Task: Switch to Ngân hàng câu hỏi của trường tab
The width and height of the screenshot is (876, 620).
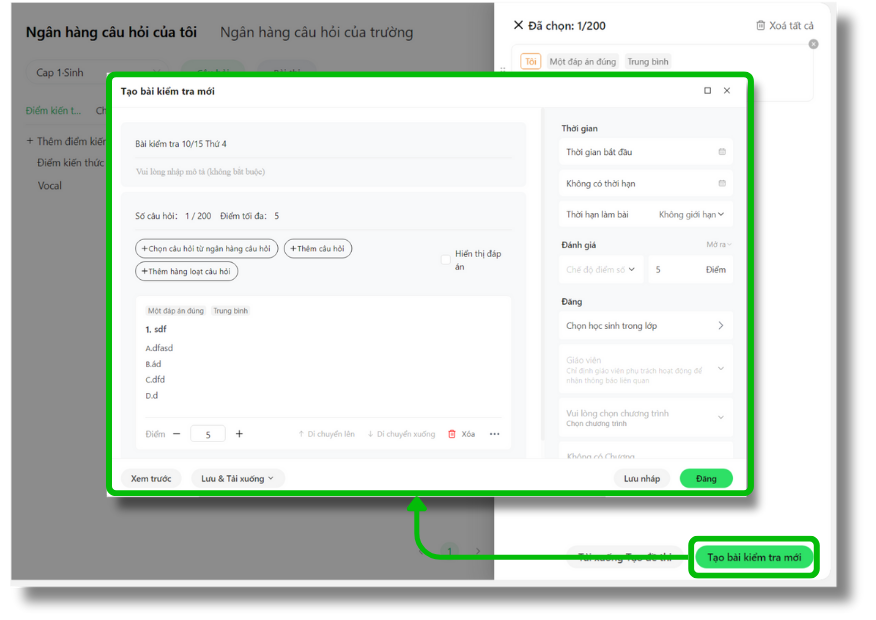Action: click(316, 32)
